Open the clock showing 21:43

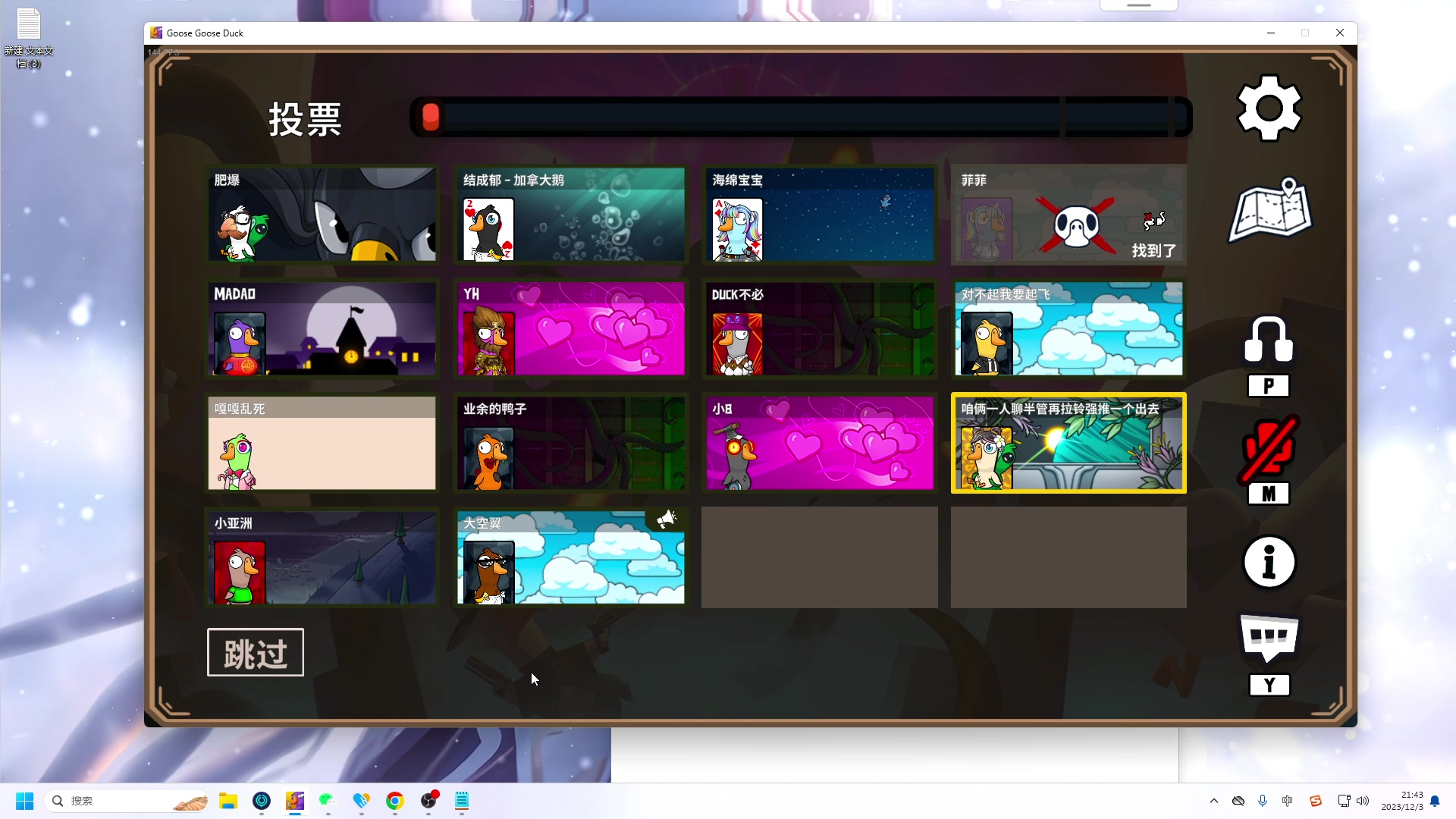coord(1402,801)
